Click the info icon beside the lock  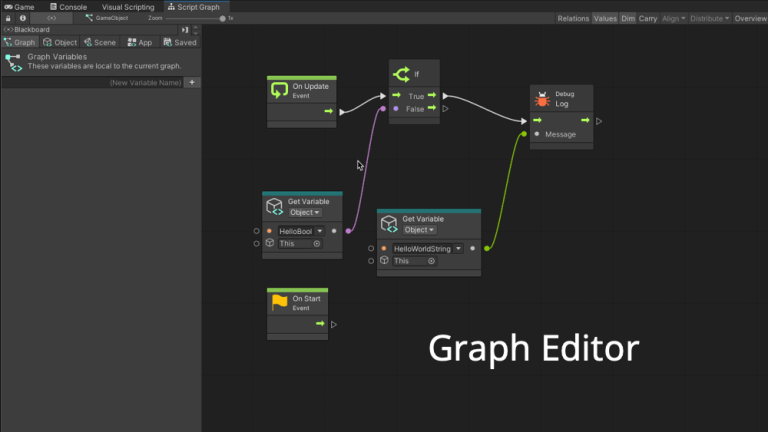(x=21, y=18)
